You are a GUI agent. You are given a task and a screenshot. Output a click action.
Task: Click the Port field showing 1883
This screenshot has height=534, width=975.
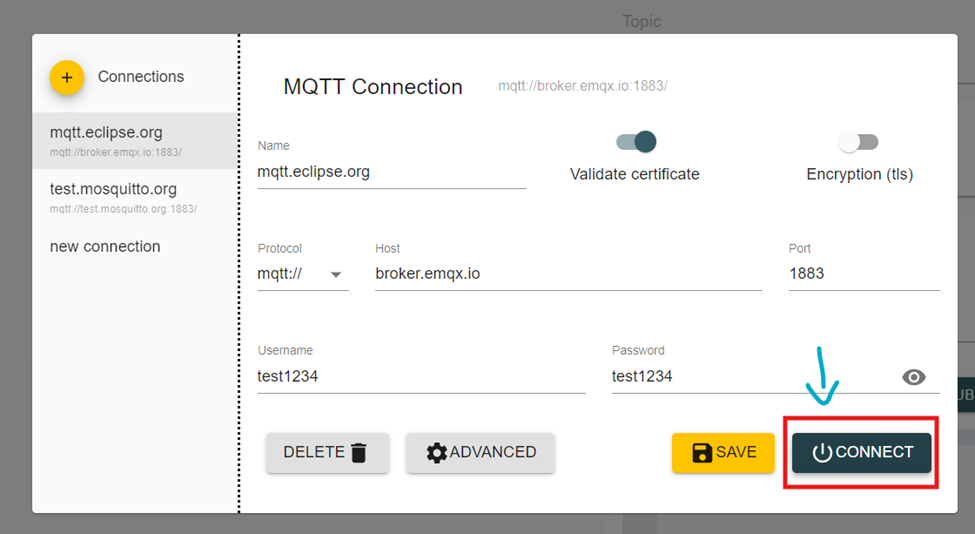(x=862, y=273)
